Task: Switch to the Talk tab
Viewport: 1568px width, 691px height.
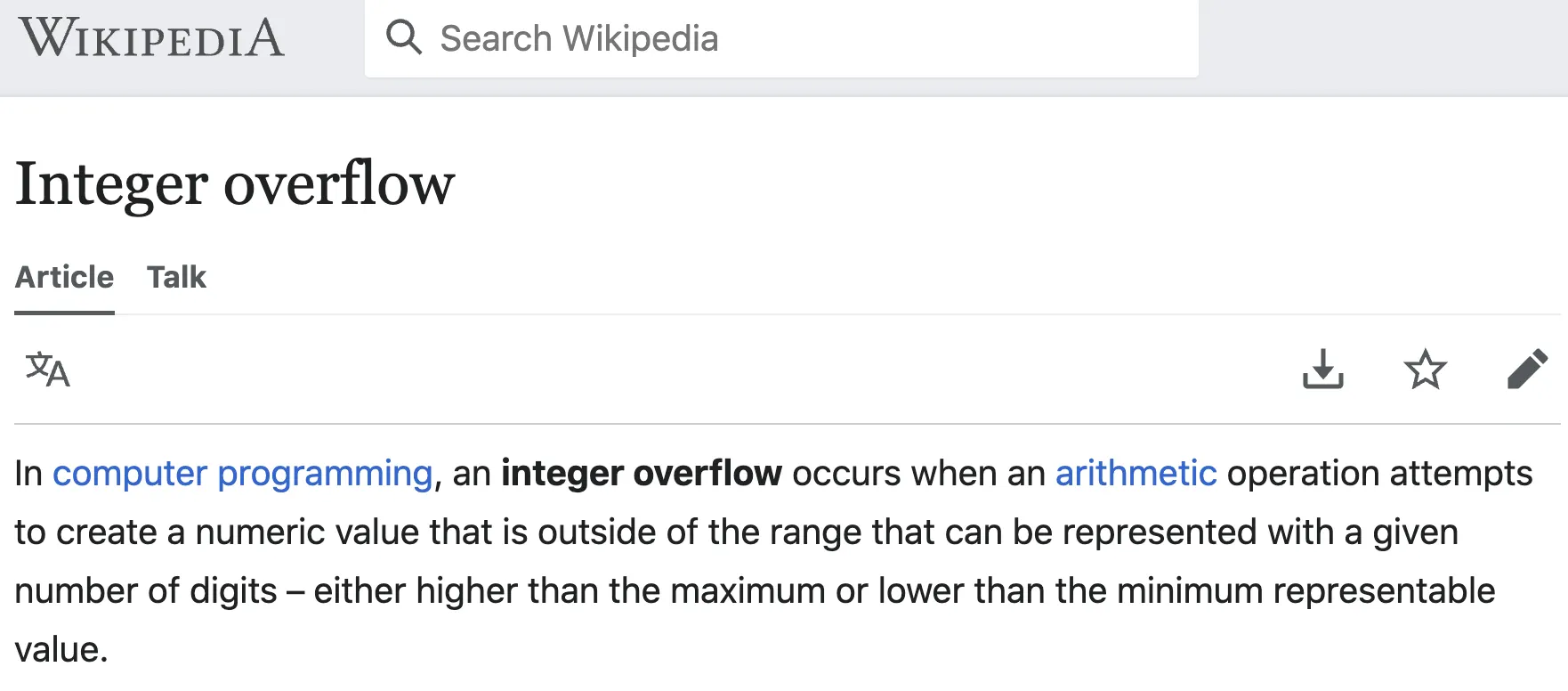Action: tap(176, 277)
